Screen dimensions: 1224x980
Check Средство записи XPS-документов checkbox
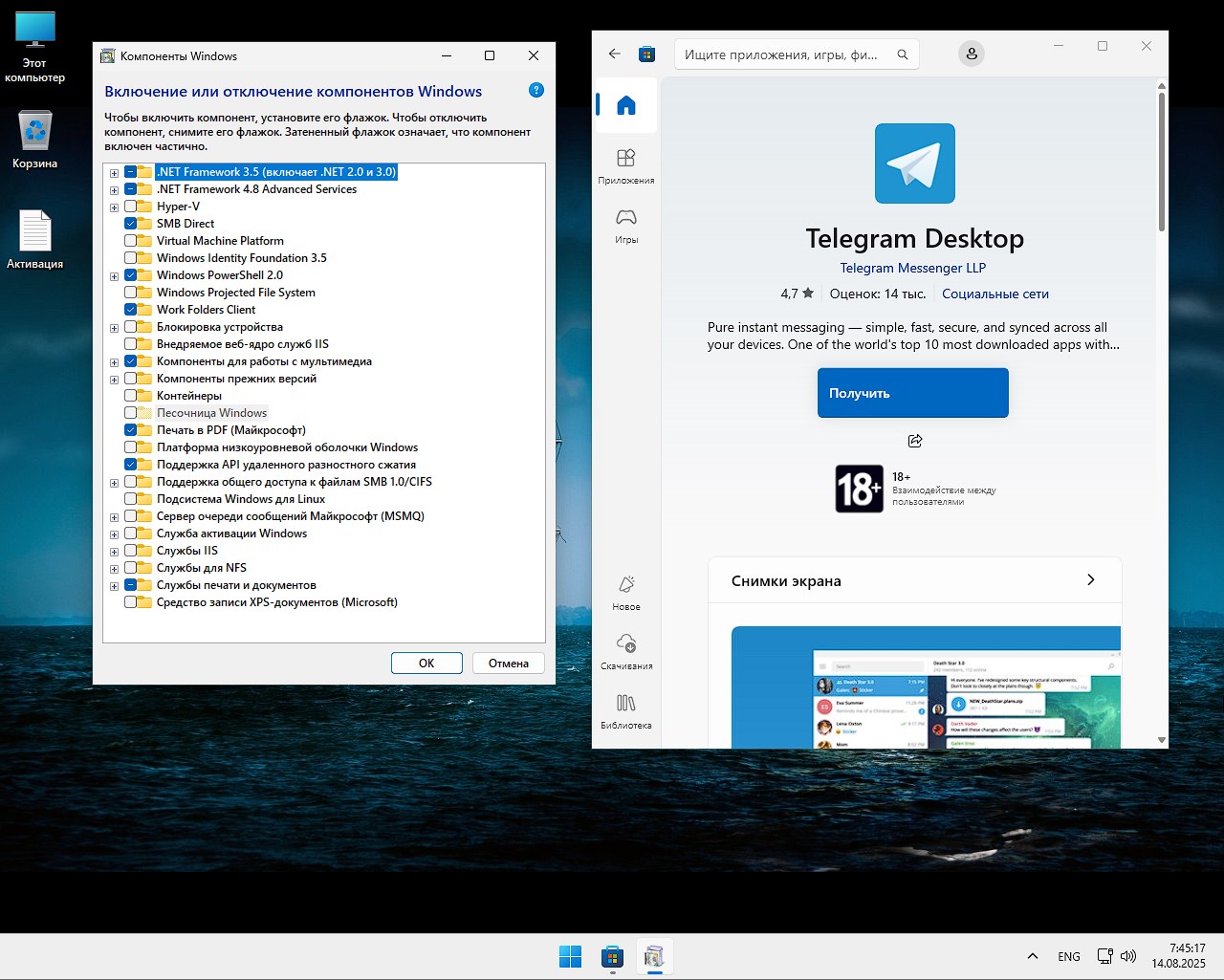[131, 602]
